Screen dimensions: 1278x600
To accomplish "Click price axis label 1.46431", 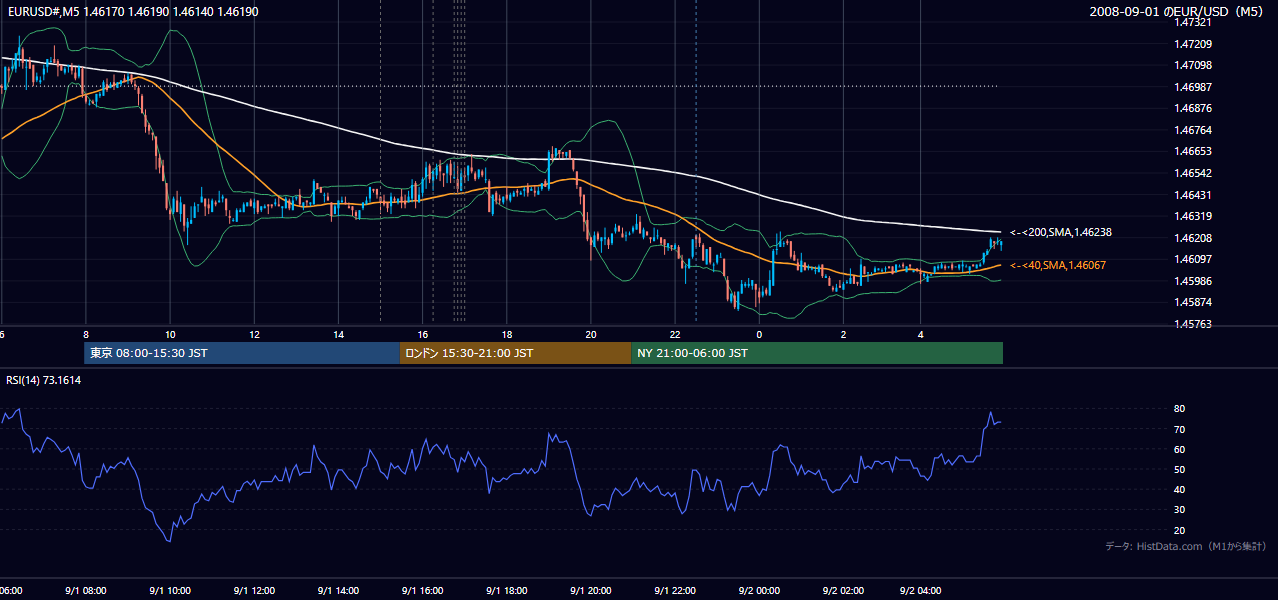I will 1194,195.
